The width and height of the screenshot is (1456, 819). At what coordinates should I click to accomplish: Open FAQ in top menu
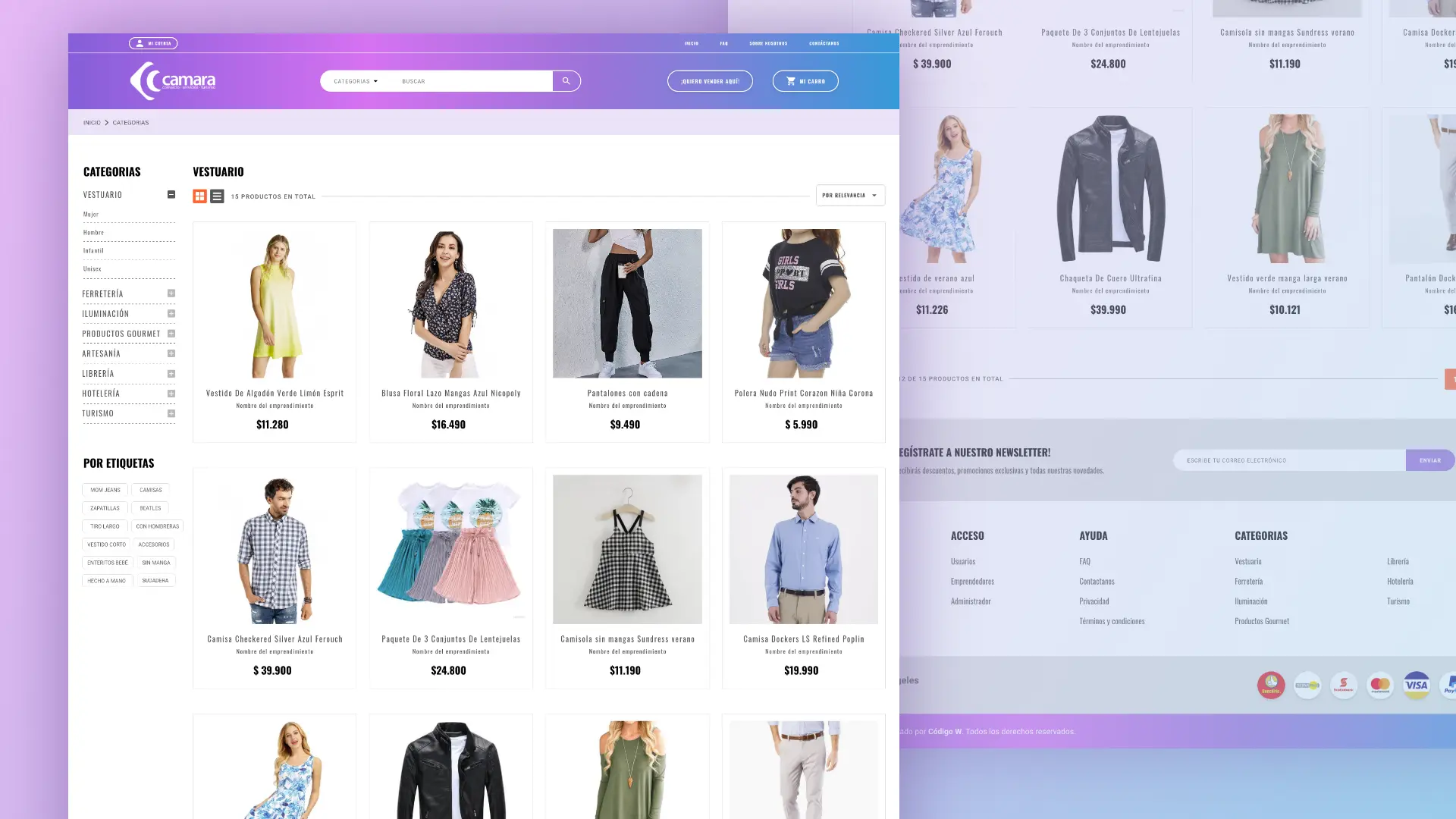pos(724,43)
